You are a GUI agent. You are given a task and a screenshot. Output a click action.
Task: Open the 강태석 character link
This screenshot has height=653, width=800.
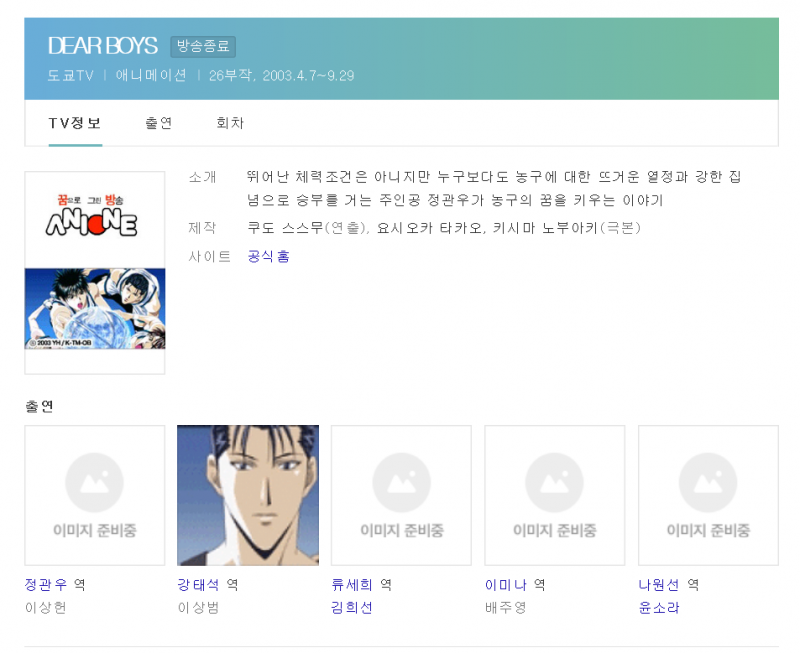(198, 585)
